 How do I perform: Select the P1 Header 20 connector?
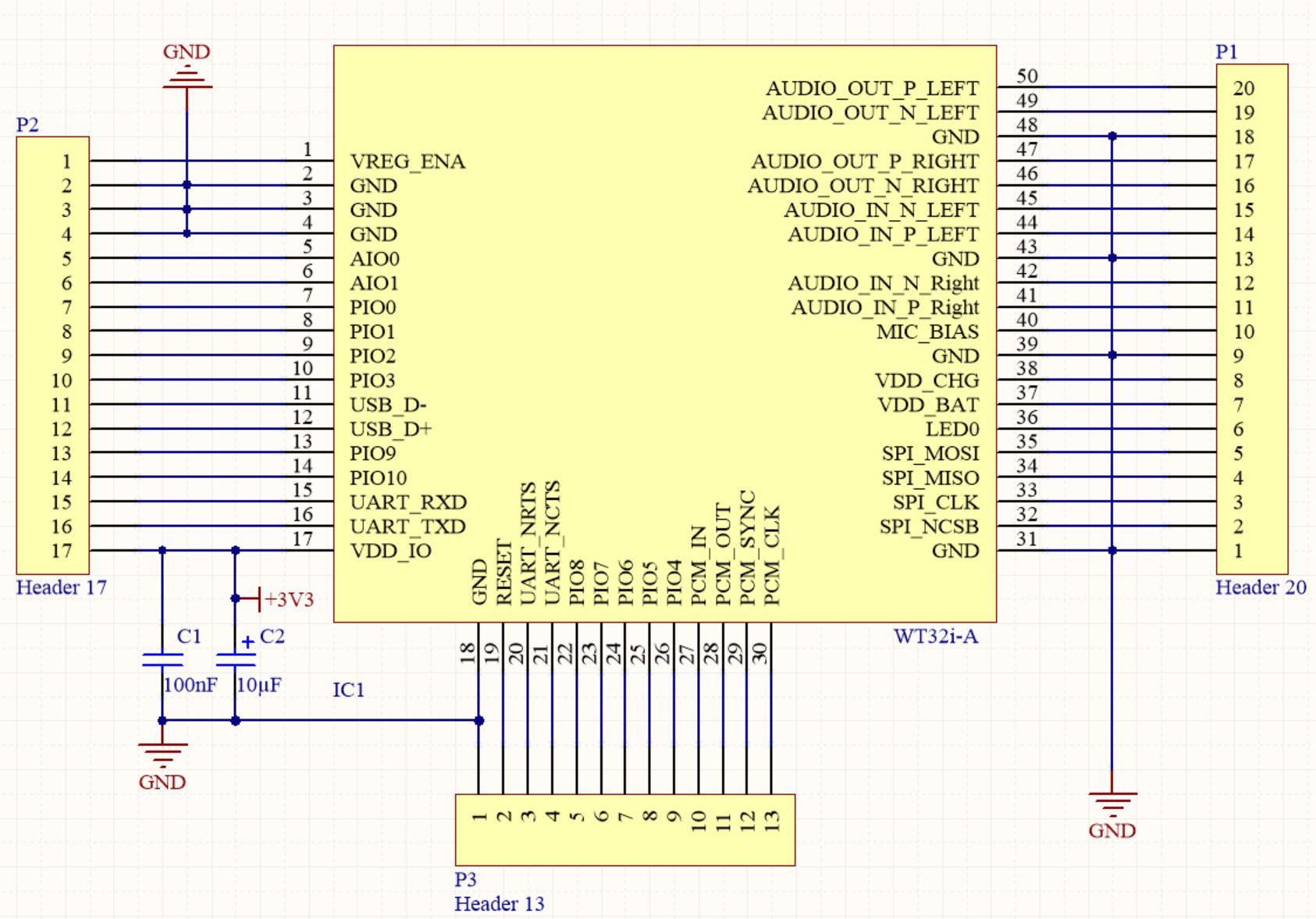pyautogui.click(x=1252, y=319)
